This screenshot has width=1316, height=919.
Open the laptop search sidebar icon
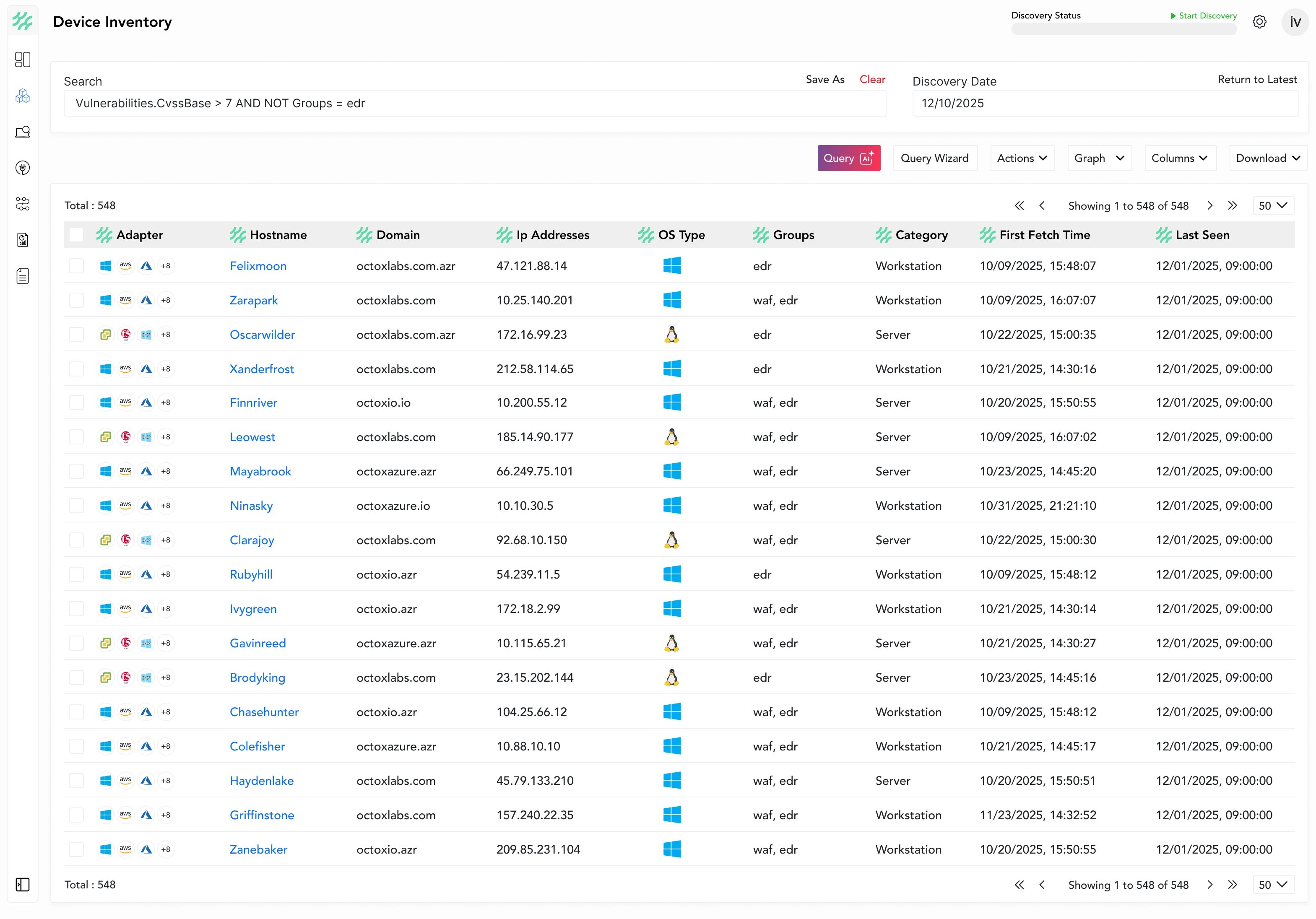pos(22,132)
